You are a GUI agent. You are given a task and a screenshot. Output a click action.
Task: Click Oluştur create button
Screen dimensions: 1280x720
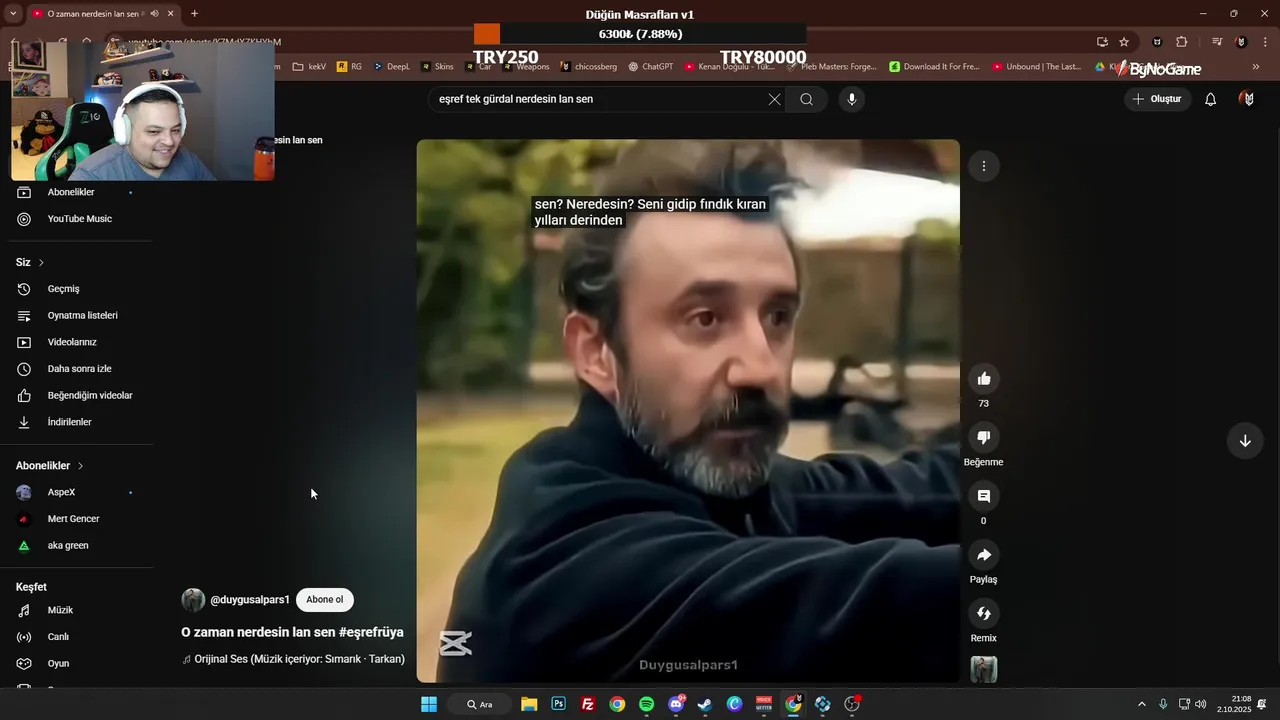click(x=1157, y=99)
